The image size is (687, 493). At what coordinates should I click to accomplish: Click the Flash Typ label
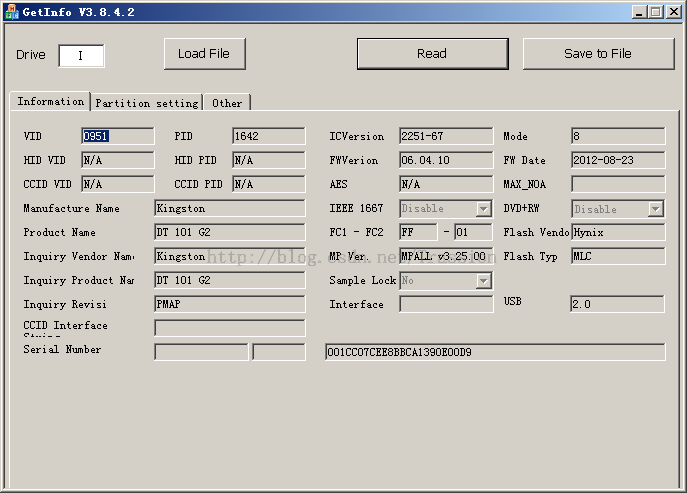pyautogui.click(x=530, y=256)
